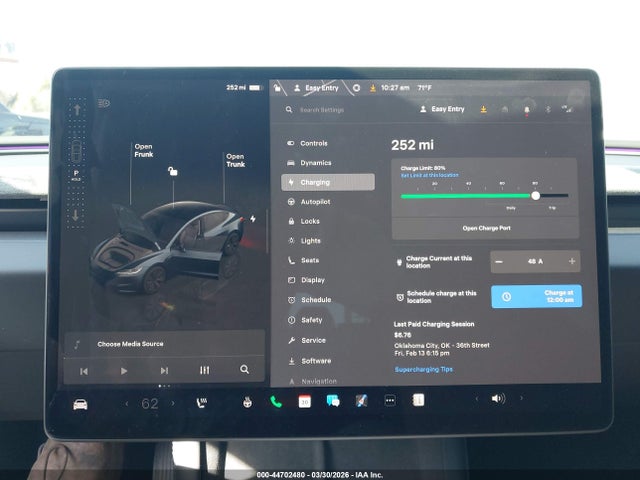The height and width of the screenshot is (480, 640).
Task: Raise the volume with right chevron
Action: (x=522, y=398)
